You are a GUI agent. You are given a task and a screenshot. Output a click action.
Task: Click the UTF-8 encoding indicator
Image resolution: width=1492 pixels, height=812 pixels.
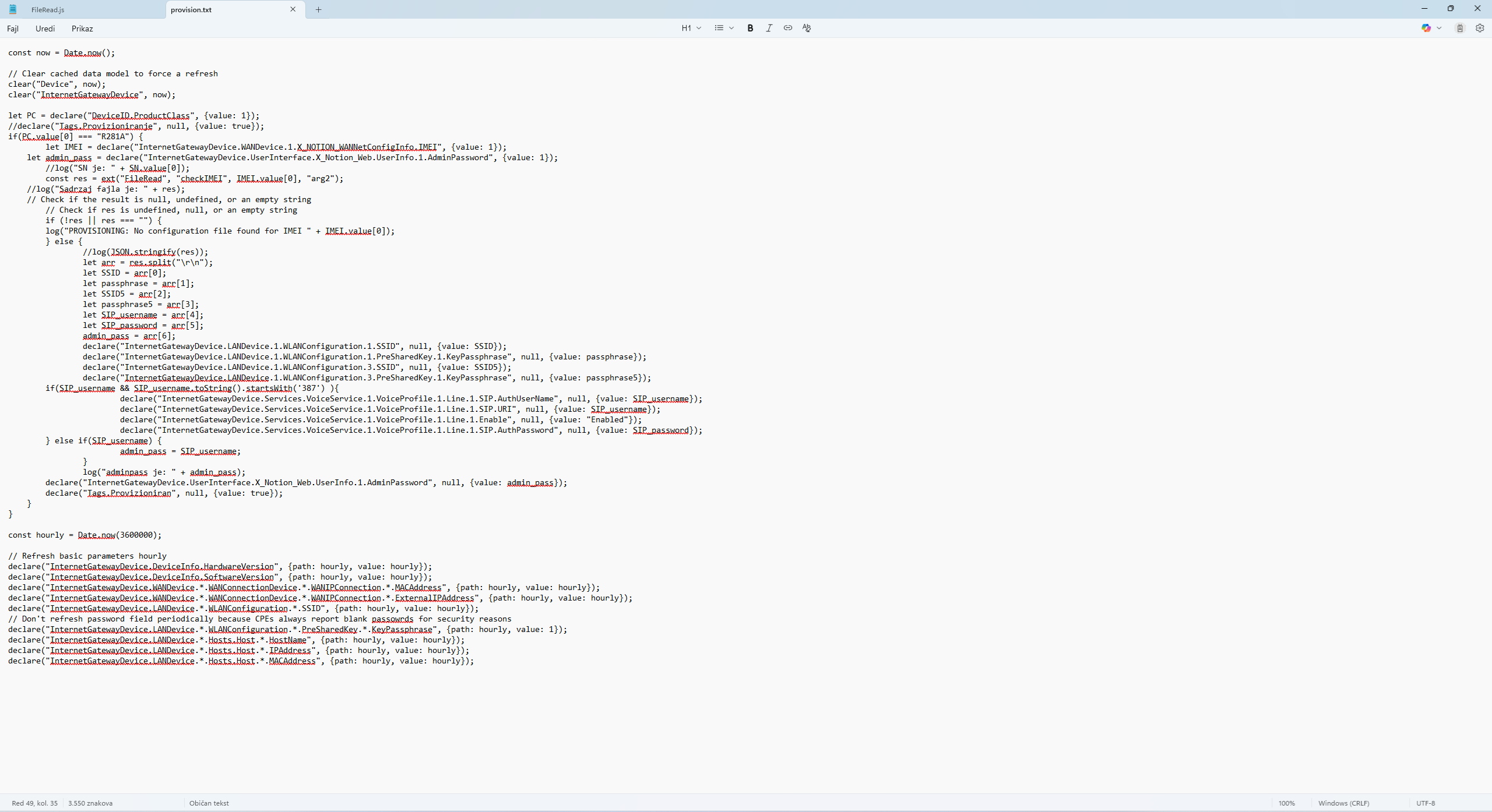[x=1426, y=803]
